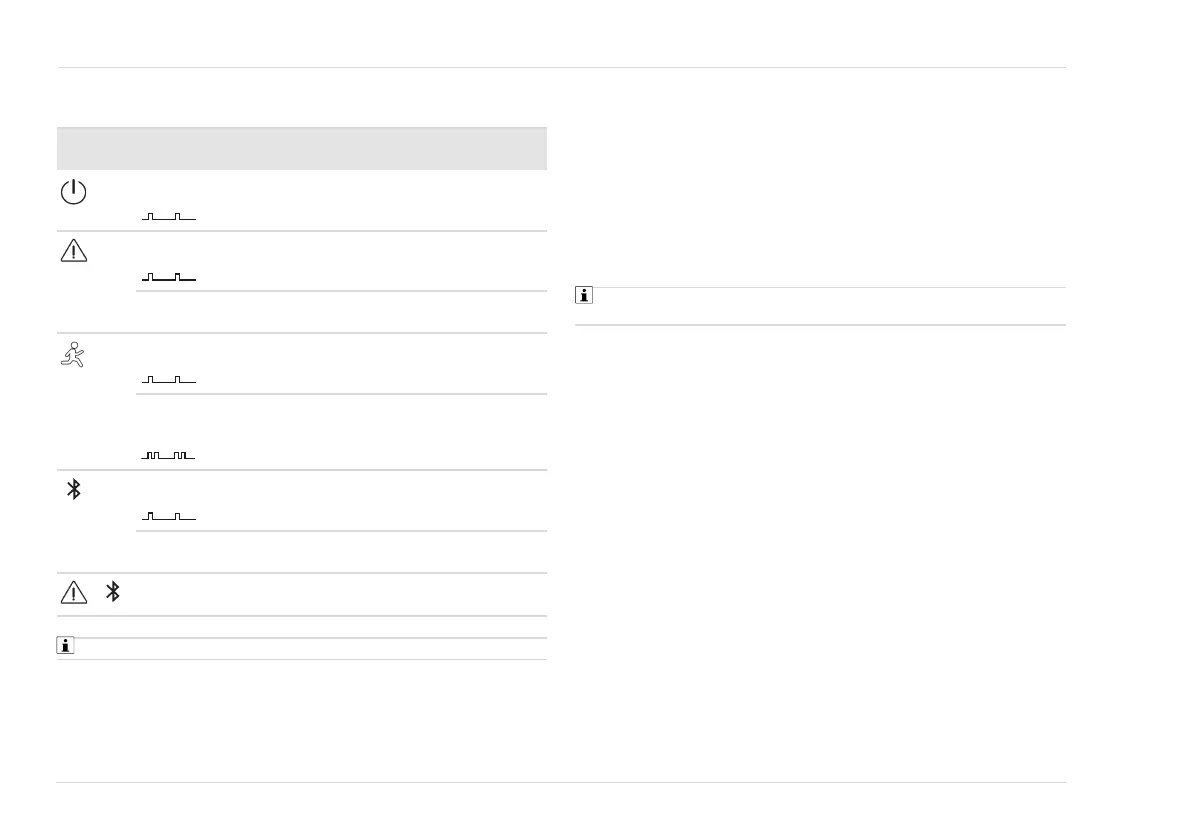
Task: Click the bold pulse diagram in the warning row
Action: coord(169,276)
